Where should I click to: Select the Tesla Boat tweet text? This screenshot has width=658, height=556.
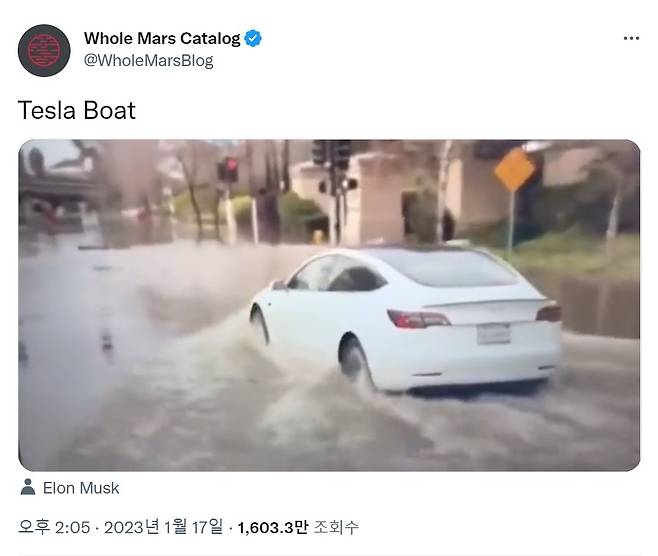pos(77,110)
